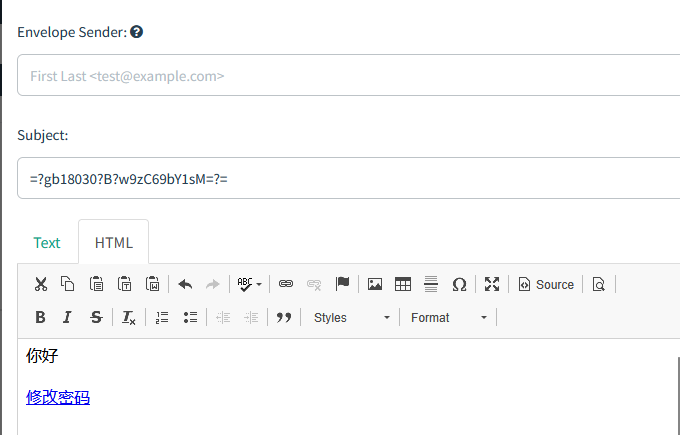
Task: Click the Cut scissors icon
Action: pos(41,285)
